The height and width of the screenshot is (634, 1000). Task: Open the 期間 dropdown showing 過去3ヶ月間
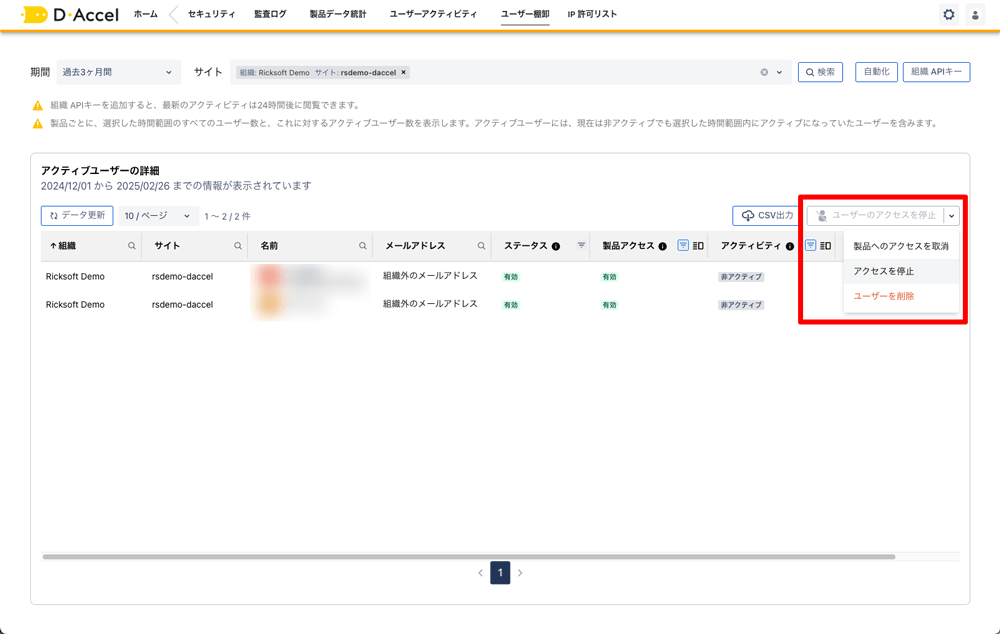point(118,72)
